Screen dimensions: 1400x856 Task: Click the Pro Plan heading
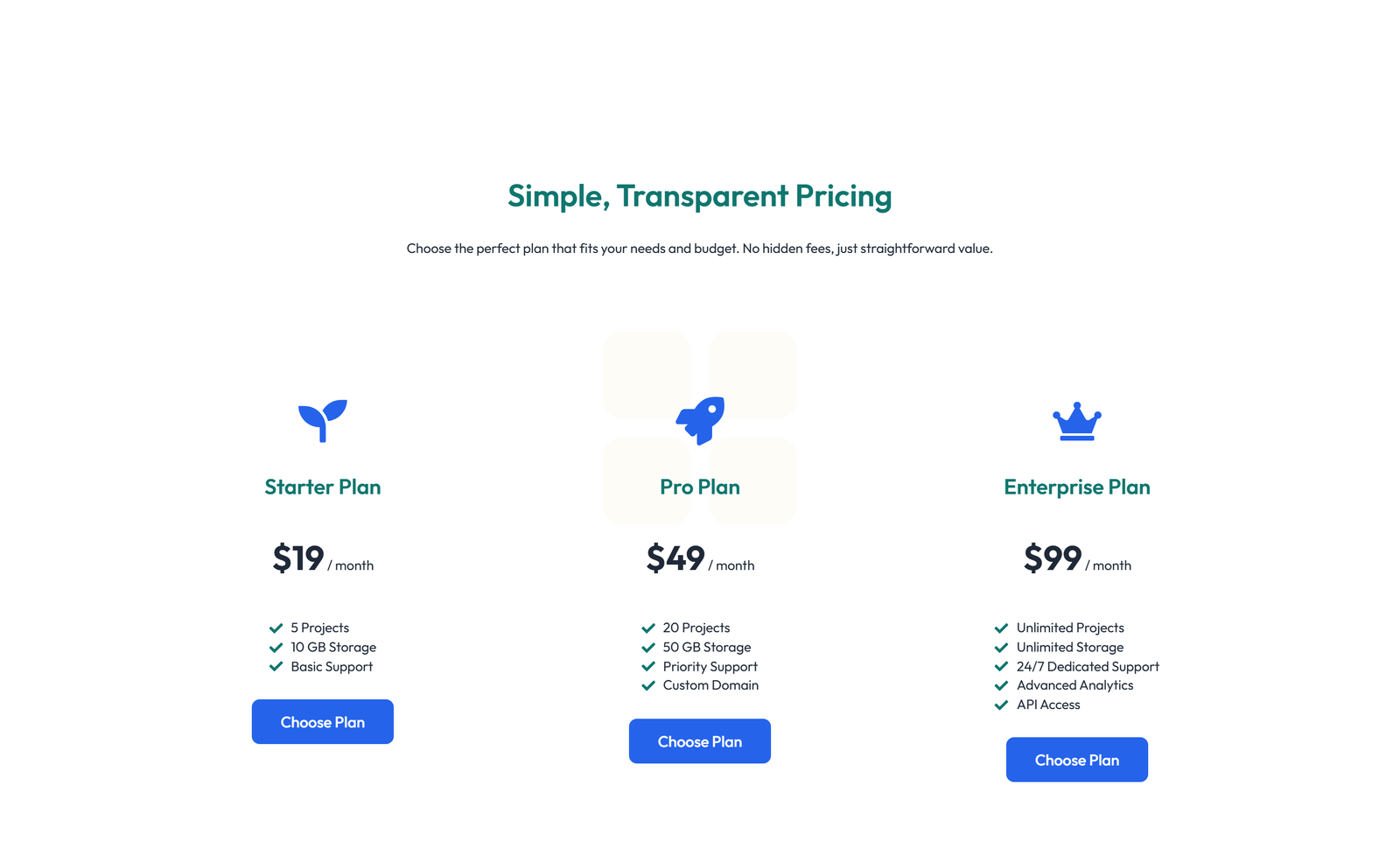point(699,488)
